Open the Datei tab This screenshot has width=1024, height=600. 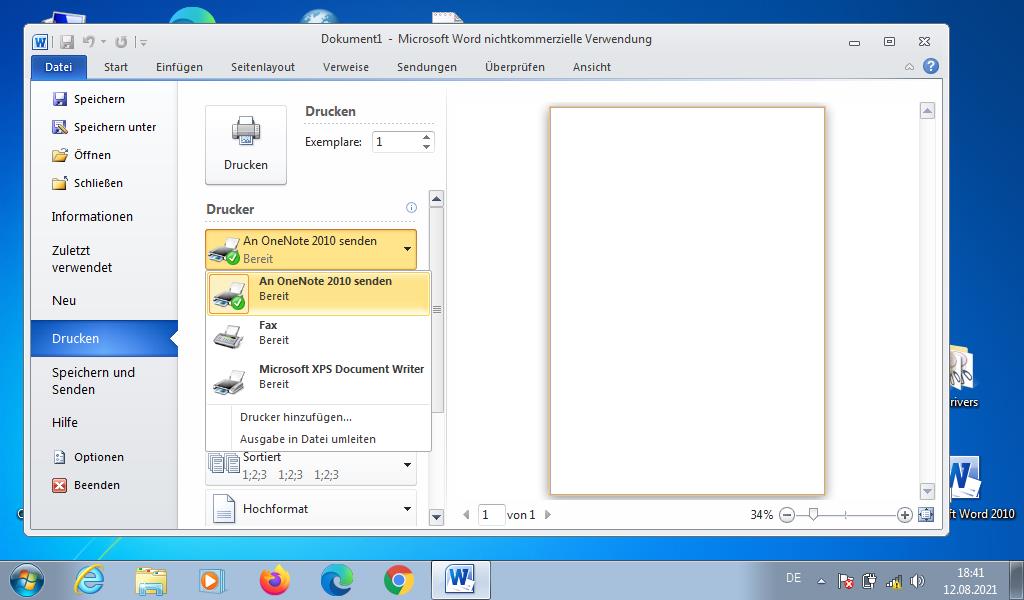(x=58, y=67)
